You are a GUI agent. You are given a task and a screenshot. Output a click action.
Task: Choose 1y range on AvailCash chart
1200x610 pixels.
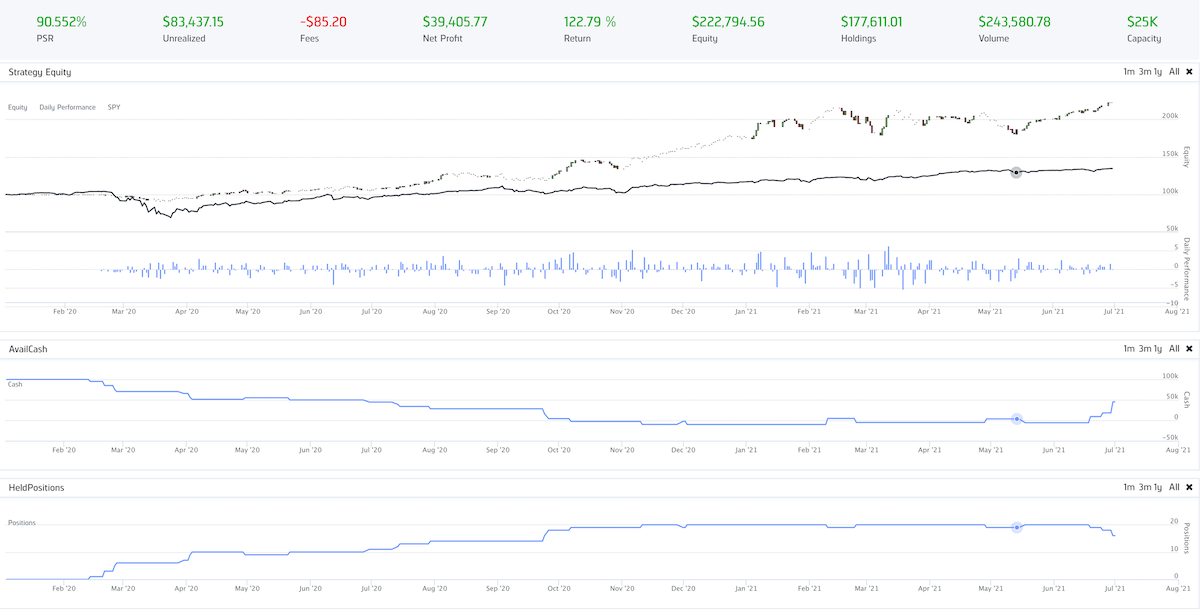click(1158, 349)
